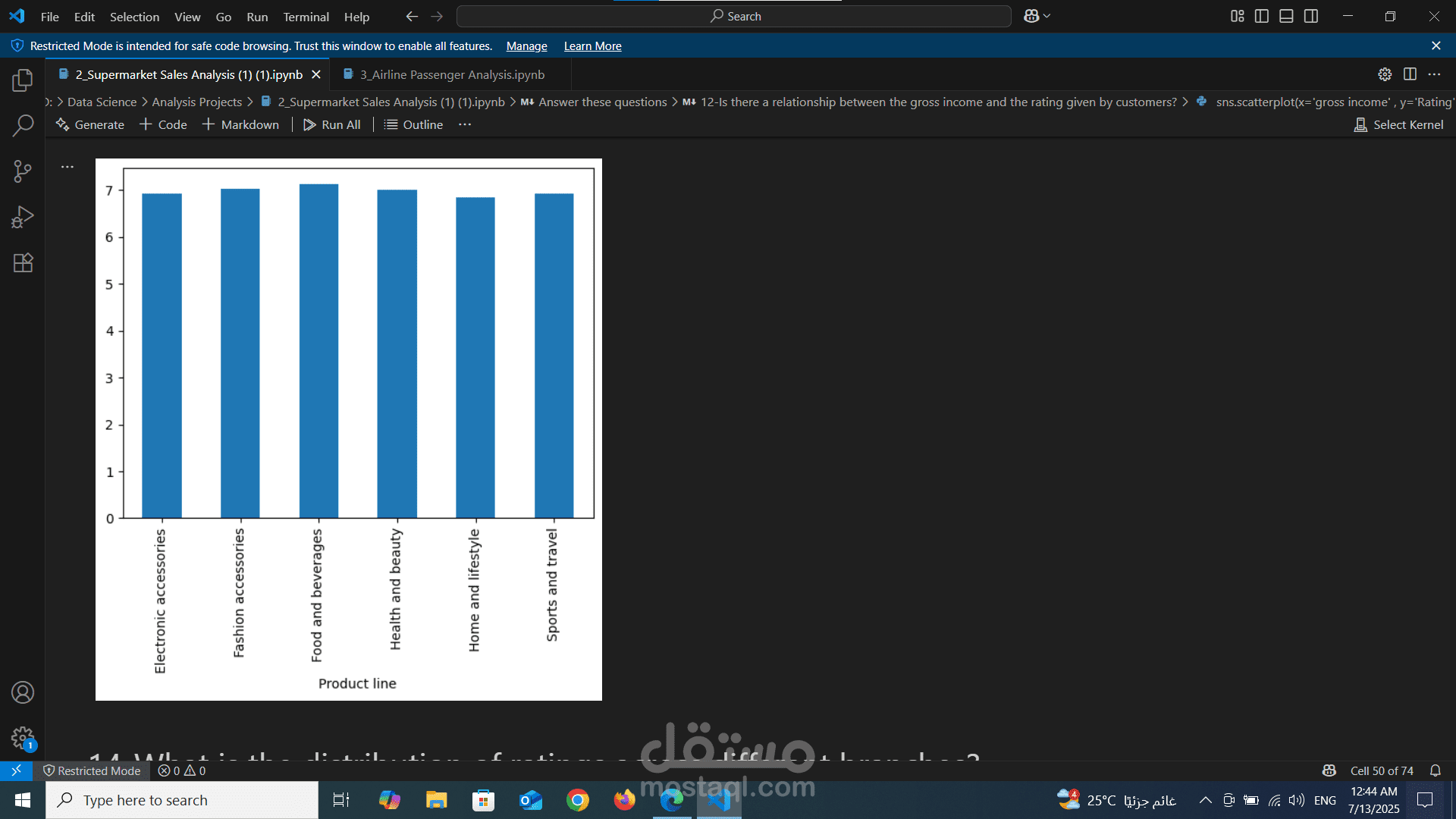This screenshot has width=1456, height=819.
Task: Expand the question 12 breadcrumb
Action: tap(930, 102)
